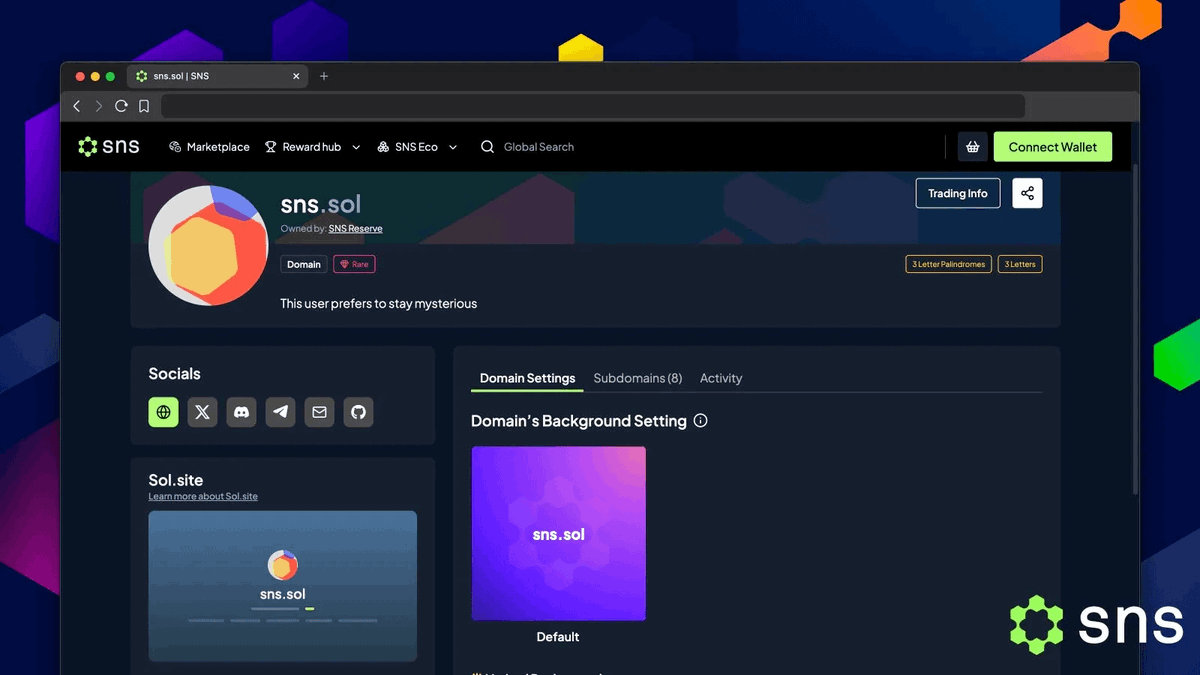
Task: Click the browser bookmark icon
Action: (x=144, y=106)
